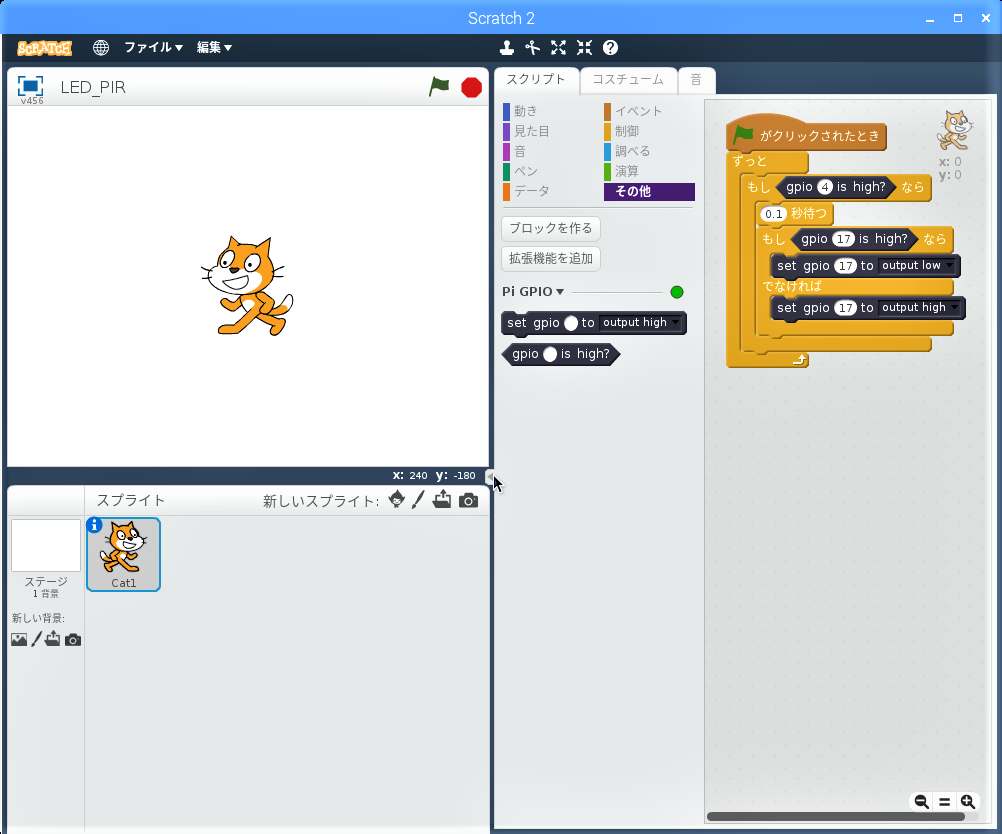Image resolution: width=1002 pixels, height=834 pixels.
Task: Click Pi GPIO green status indicator
Action: point(677,292)
